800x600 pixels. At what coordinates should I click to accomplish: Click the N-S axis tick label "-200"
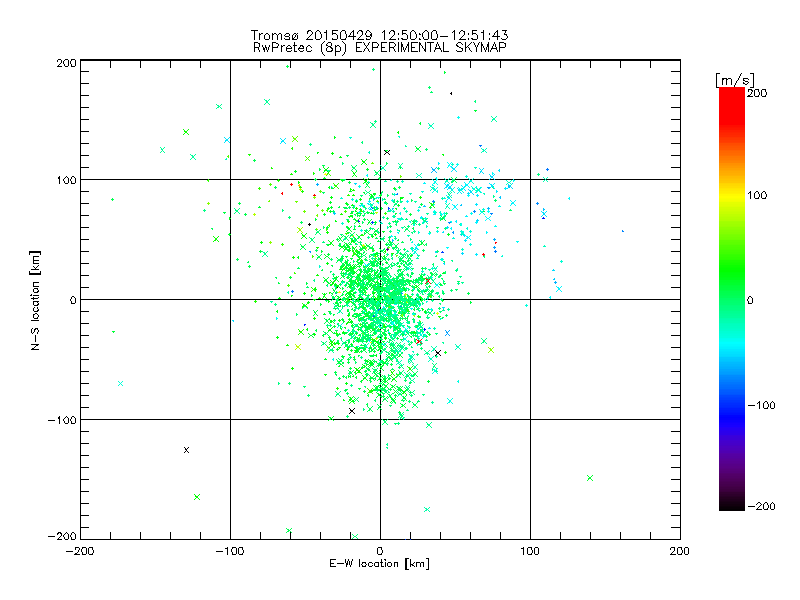[62, 536]
